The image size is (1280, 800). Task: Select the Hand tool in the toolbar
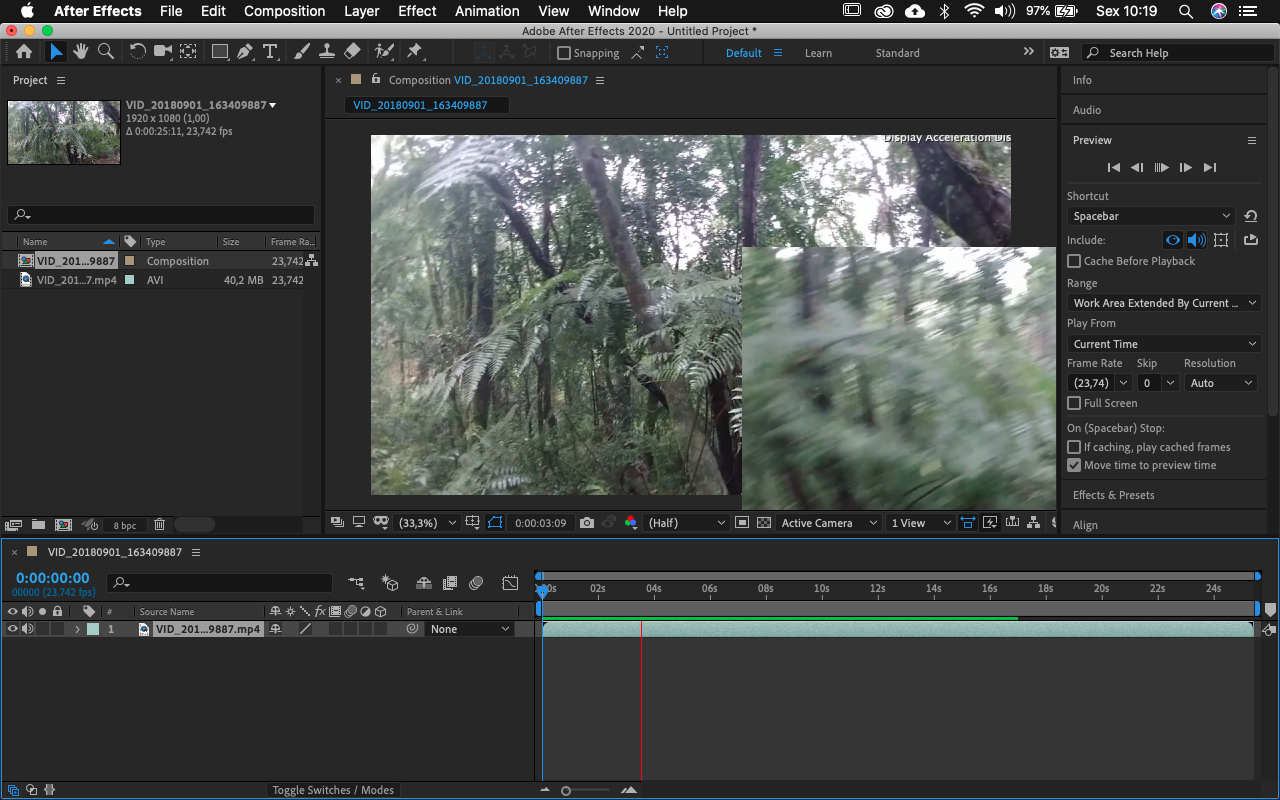point(80,51)
